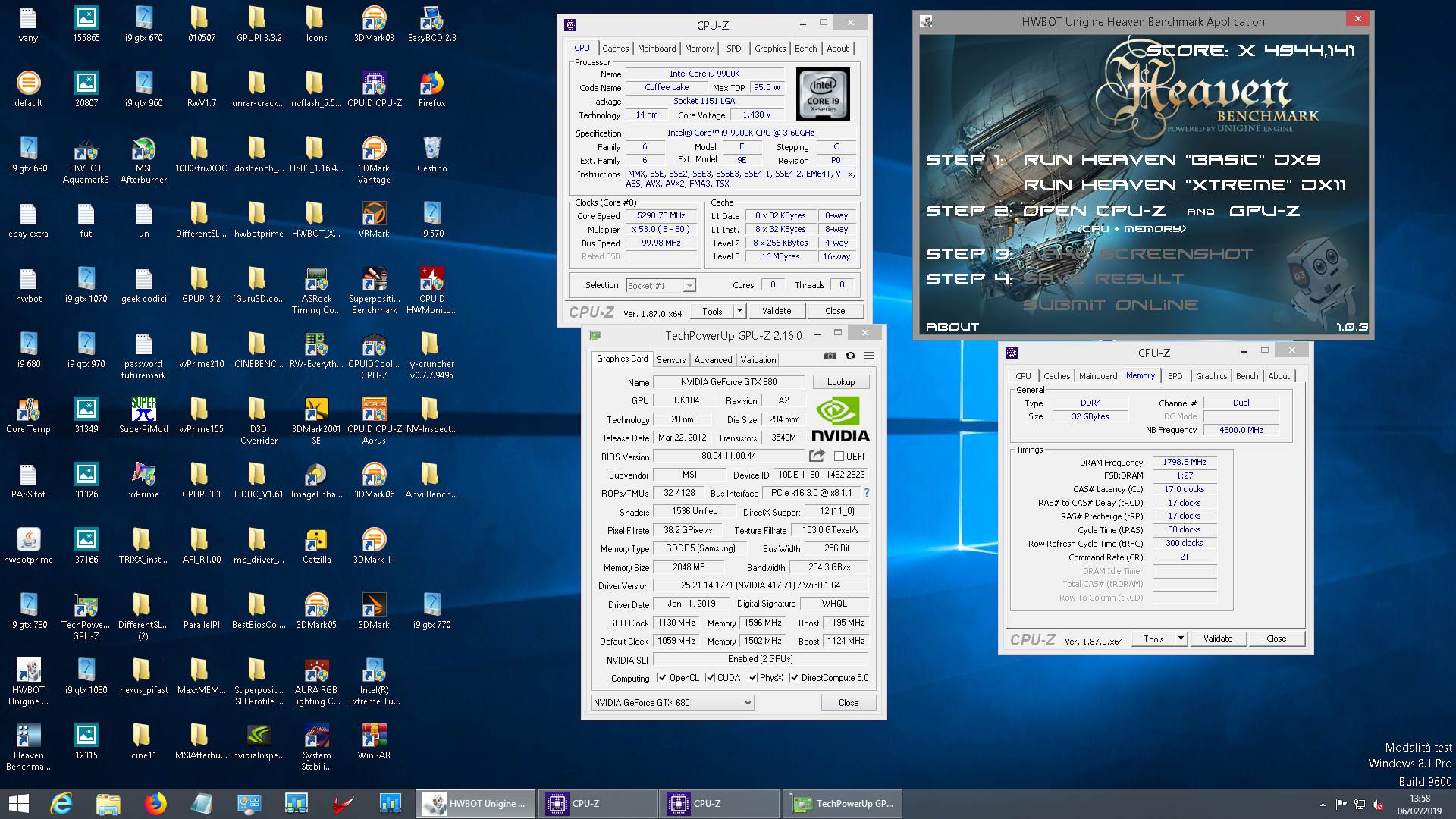The height and width of the screenshot is (819, 1456).
Task: Open the SPD tab in CPU-Z Memory window
Action: 1175,376
